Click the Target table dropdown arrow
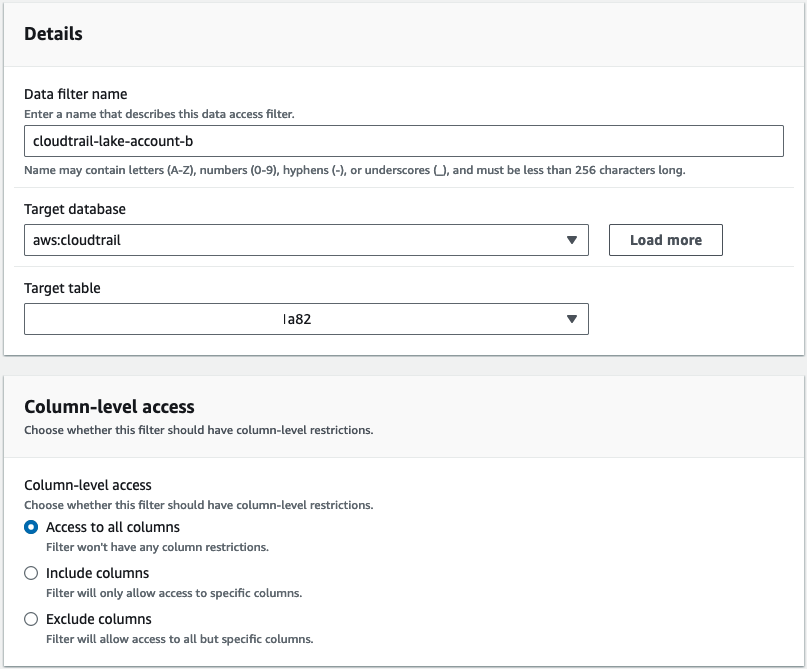The height and width of the screenshot is (669, 807). 573,318
